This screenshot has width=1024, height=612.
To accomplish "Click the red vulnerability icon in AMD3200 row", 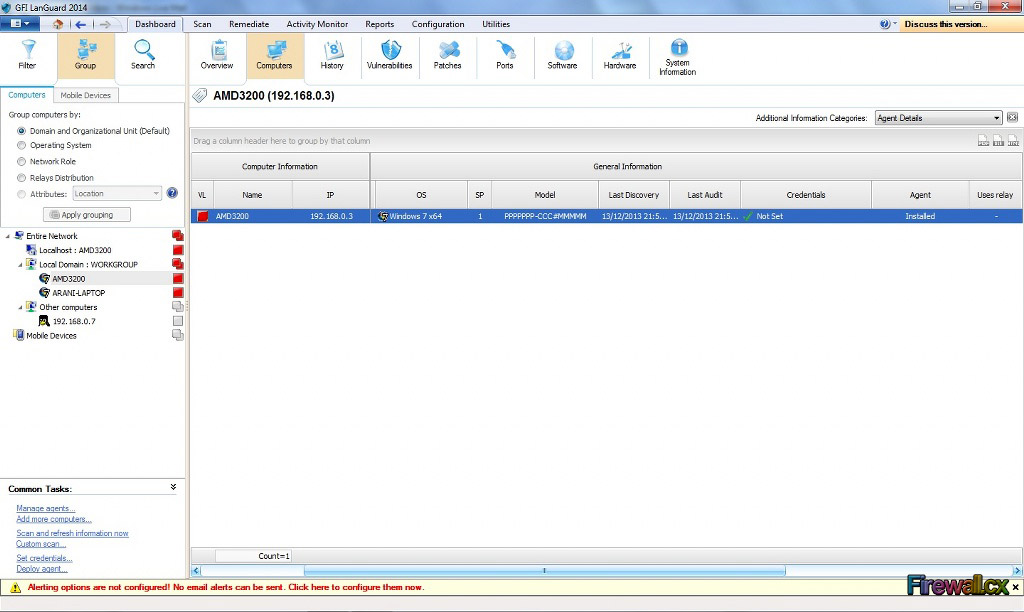I will [203, 216].
